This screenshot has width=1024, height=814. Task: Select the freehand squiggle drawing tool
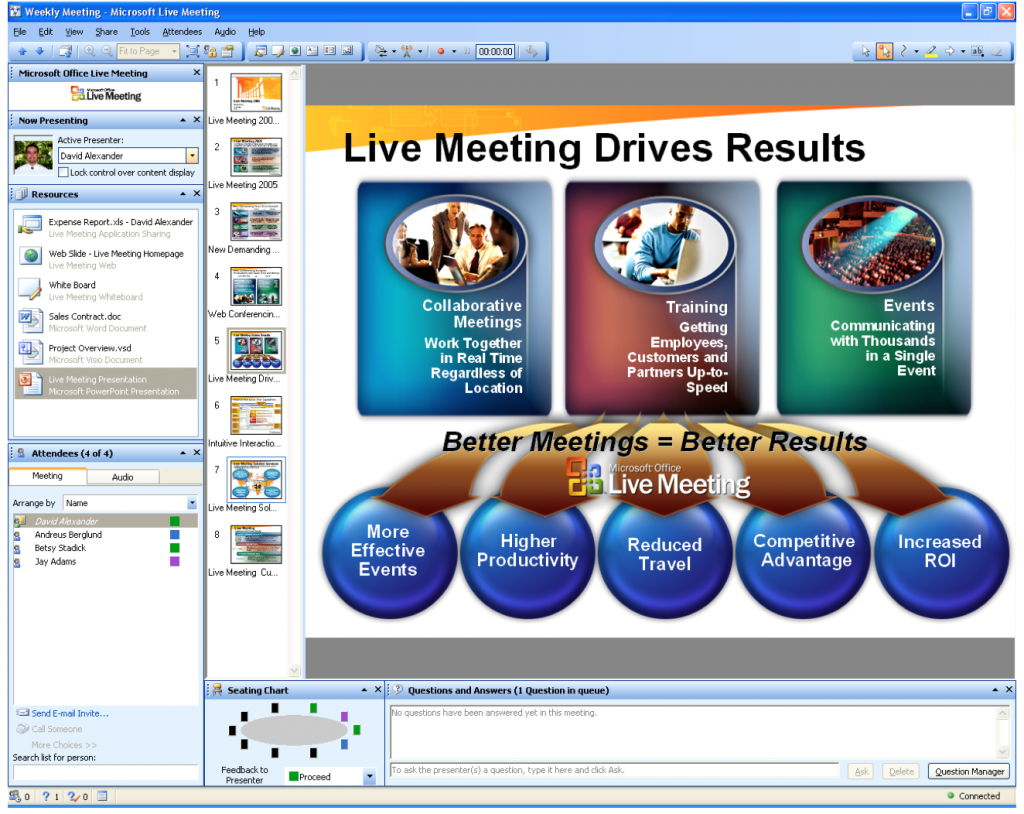tap(904, 51)
